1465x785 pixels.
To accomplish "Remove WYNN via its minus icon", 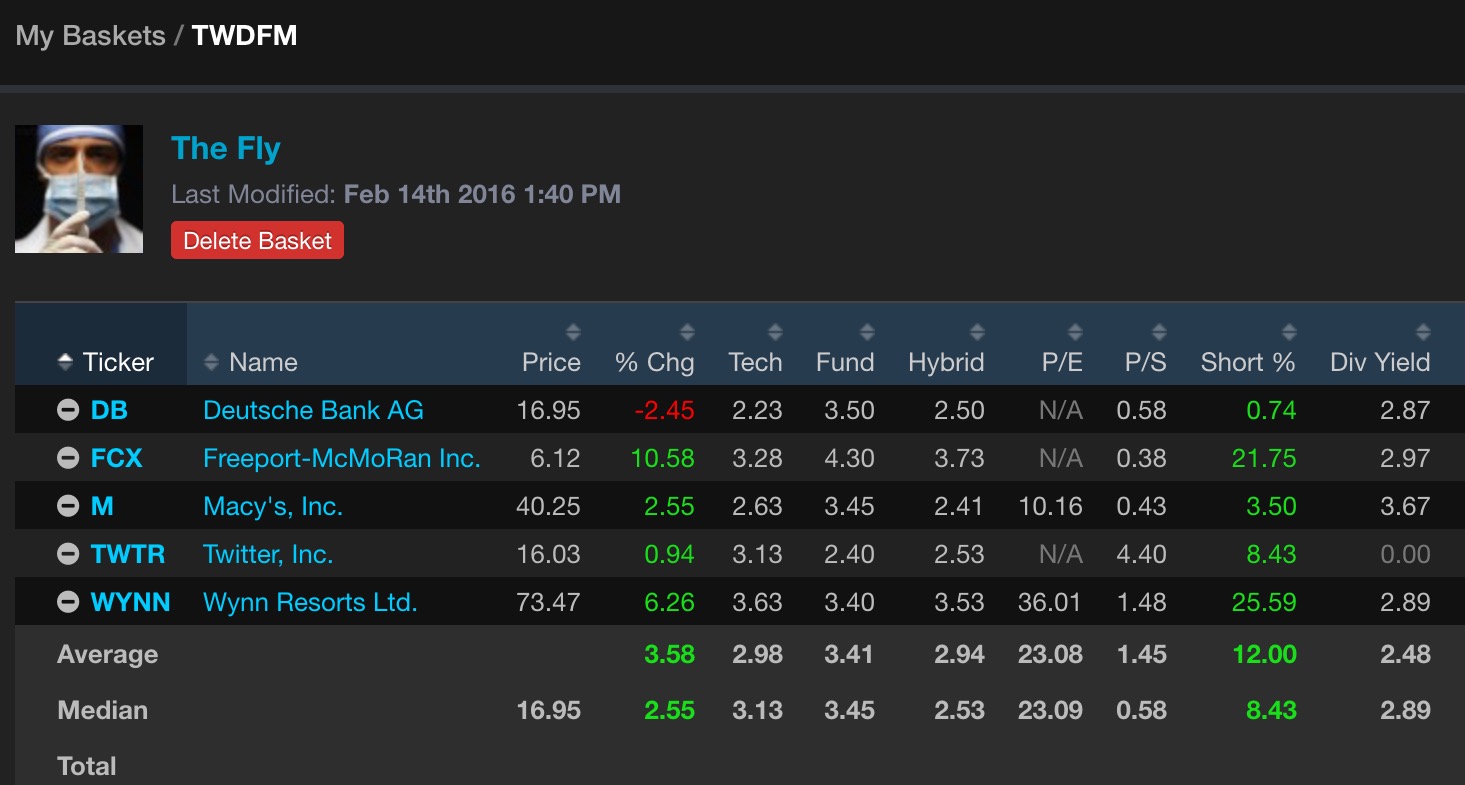I will (68, 602).
